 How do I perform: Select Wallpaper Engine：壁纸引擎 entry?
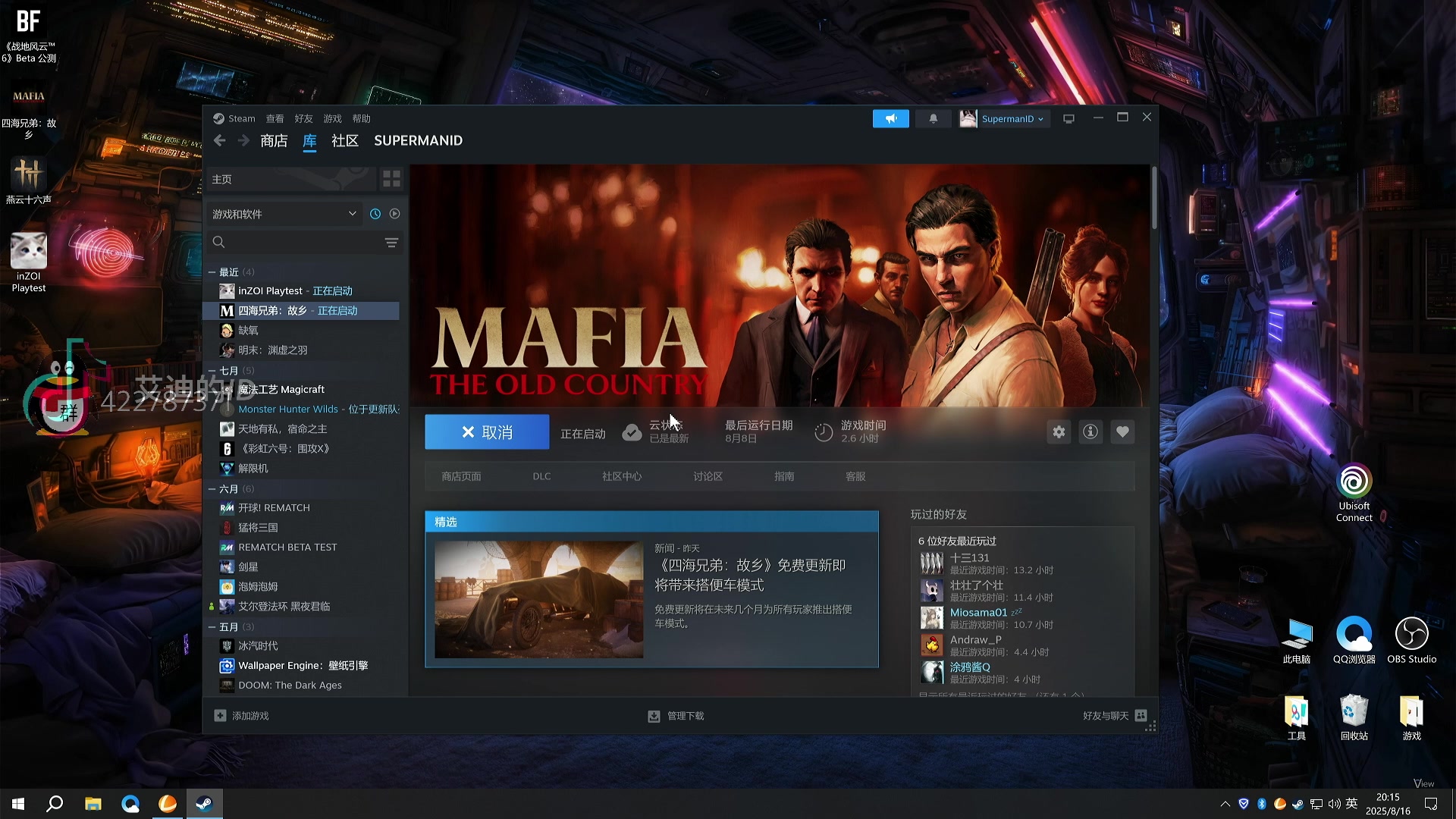[302, 666]
